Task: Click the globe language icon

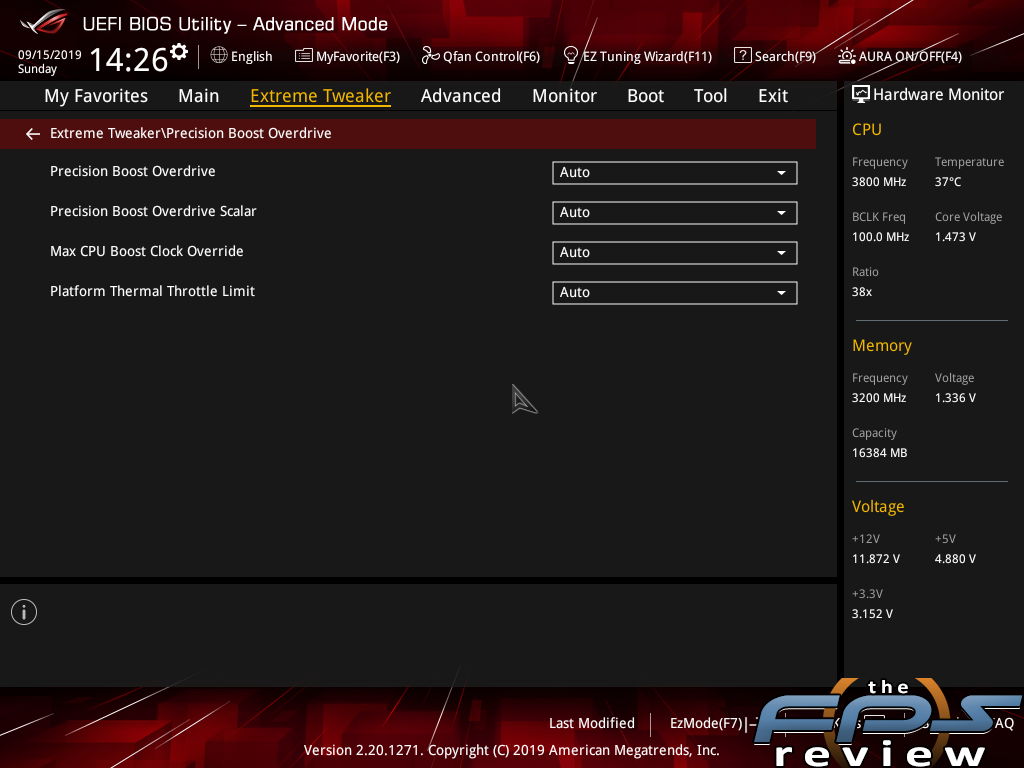Action: click(x=219, y=56)
